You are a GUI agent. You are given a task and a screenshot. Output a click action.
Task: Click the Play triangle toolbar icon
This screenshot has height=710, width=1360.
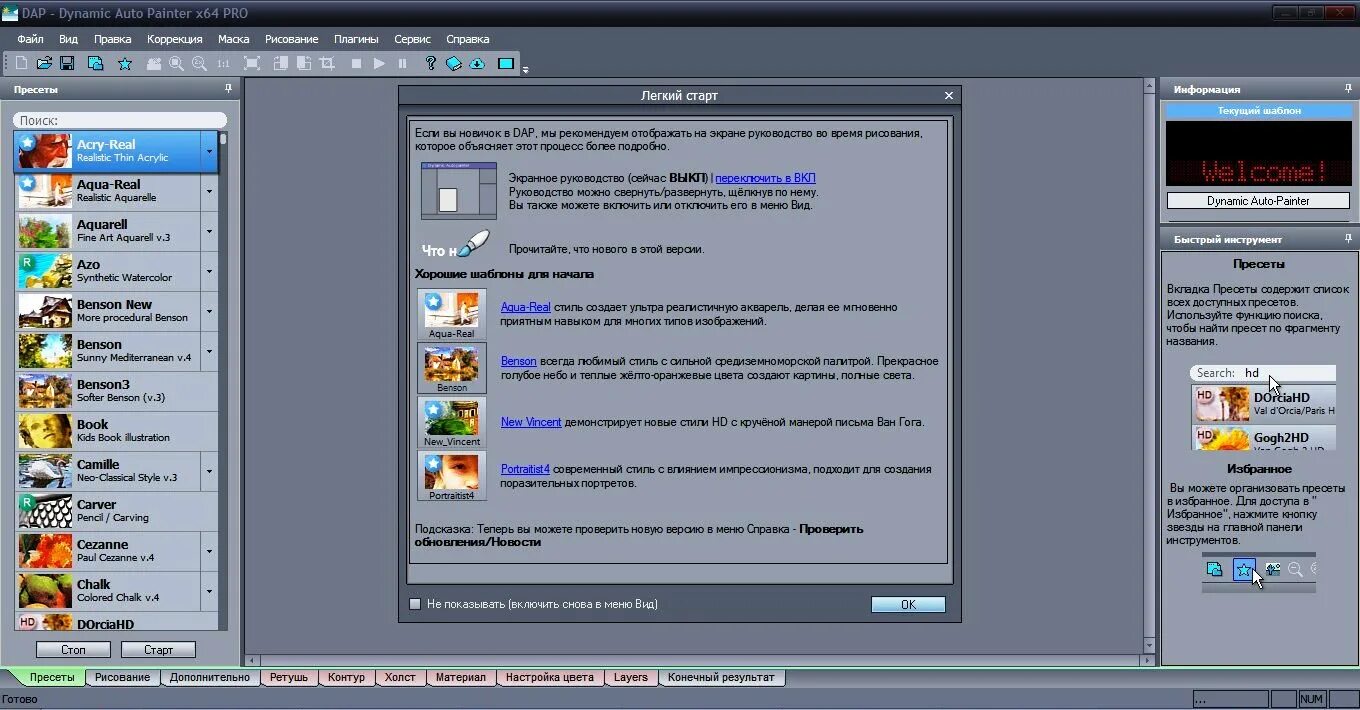[x=379, y=63]
